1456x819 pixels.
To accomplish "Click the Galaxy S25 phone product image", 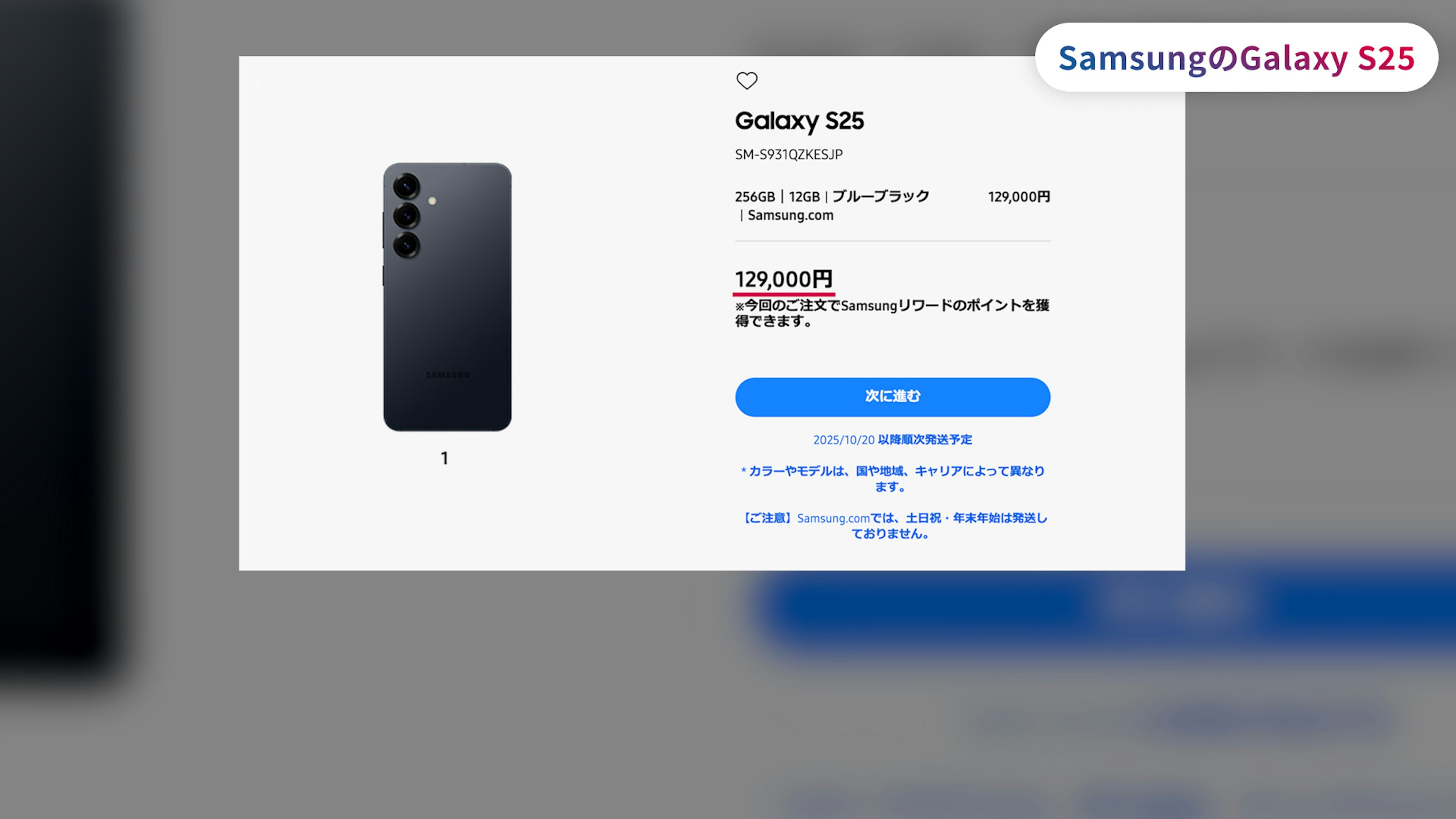I will [447, 297].
